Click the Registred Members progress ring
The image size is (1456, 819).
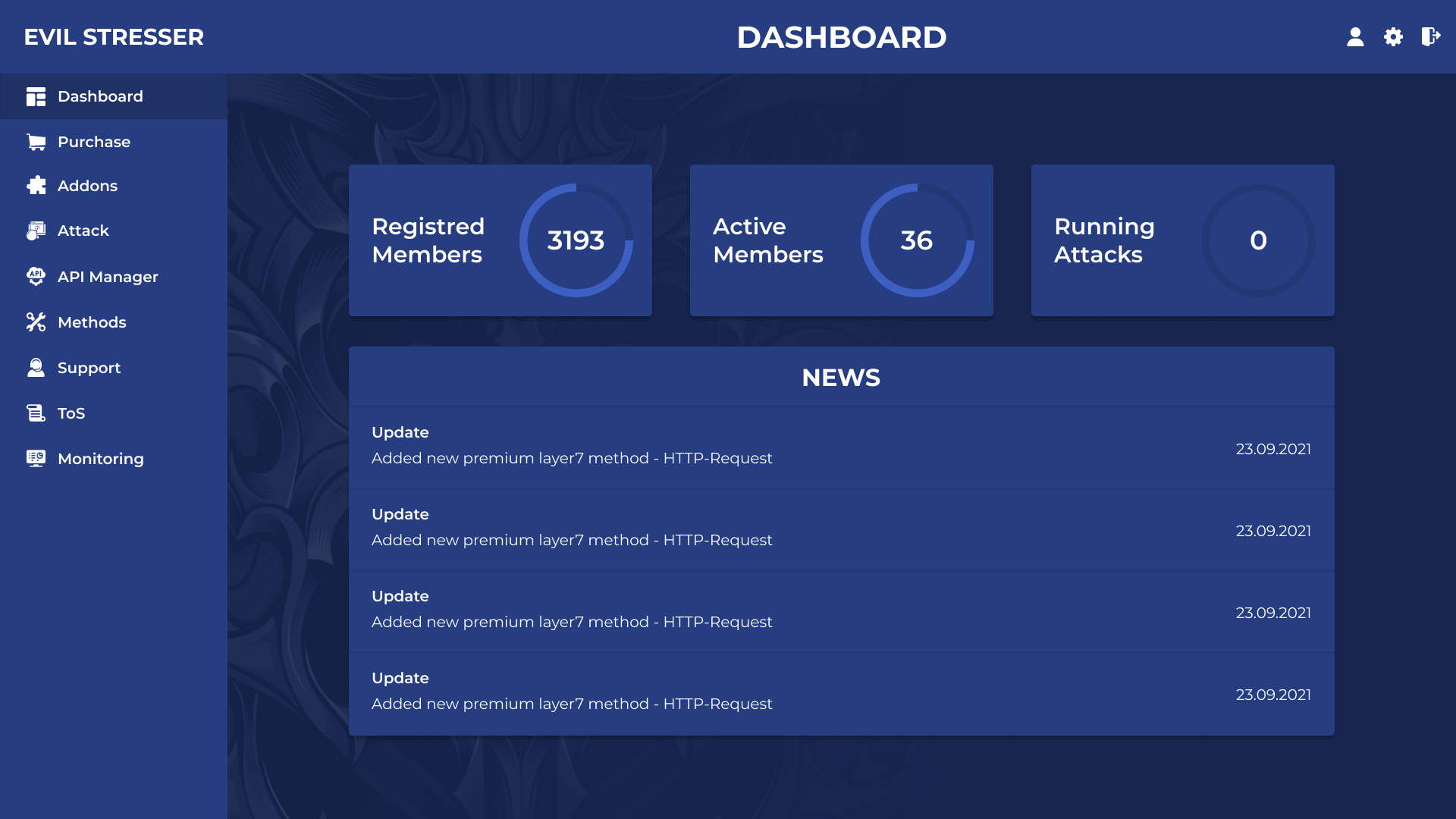coord(576,240)
